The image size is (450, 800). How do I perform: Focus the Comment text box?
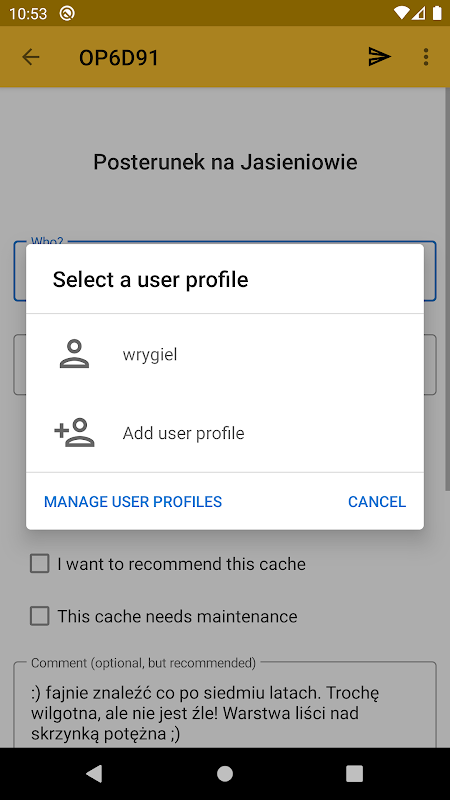point(224,705)
